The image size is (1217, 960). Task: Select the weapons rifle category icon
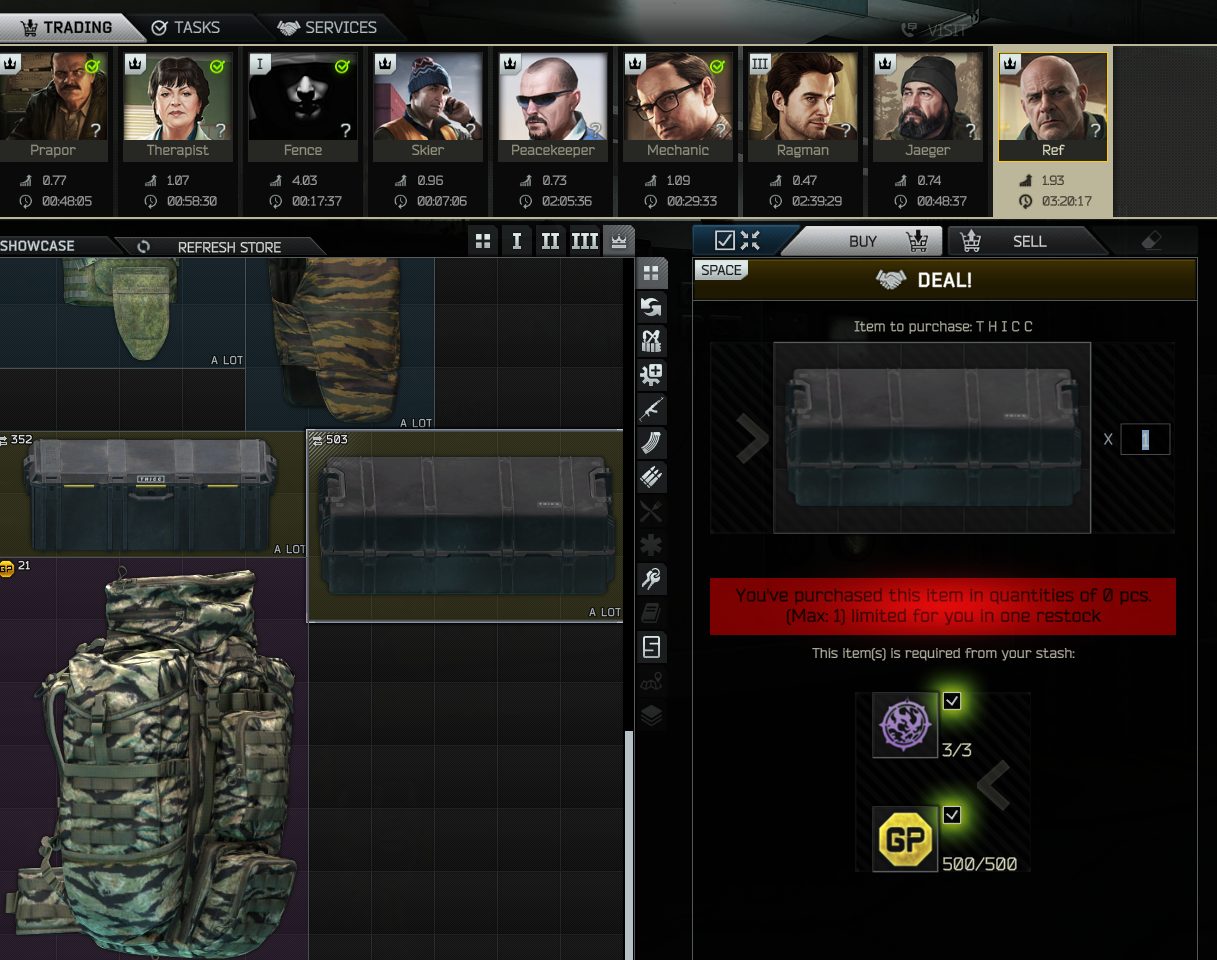point(652,409)
